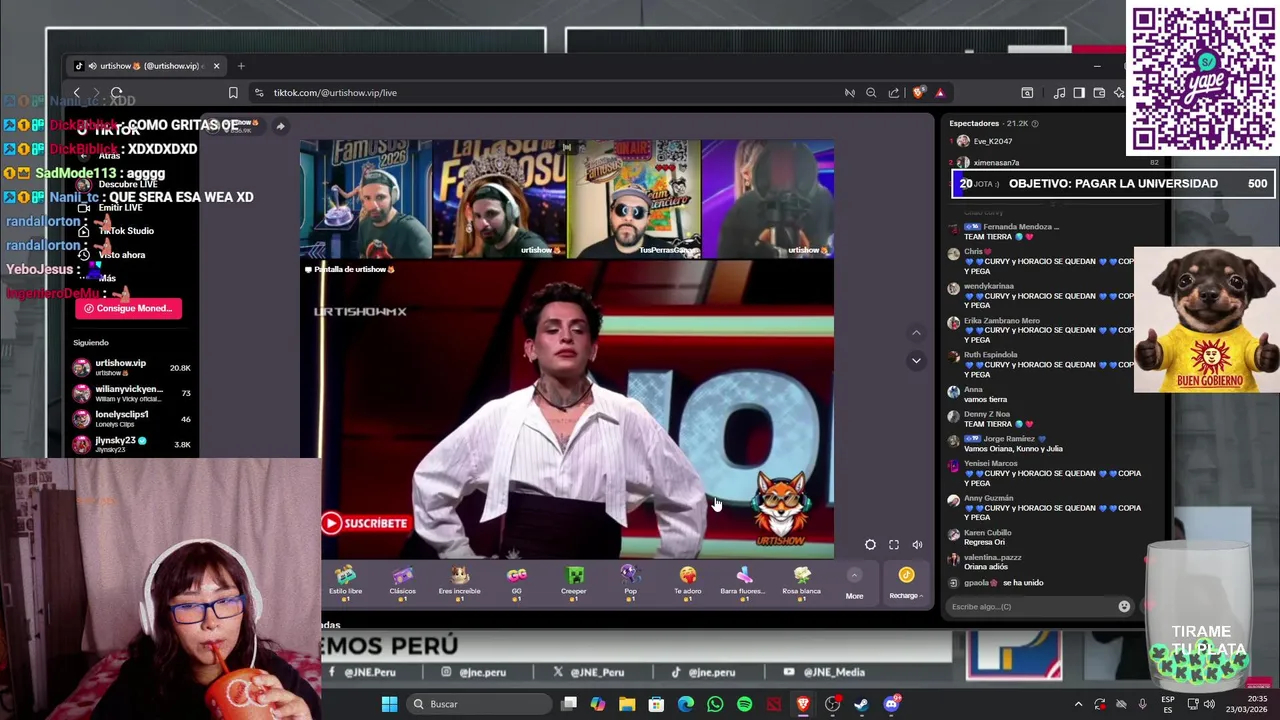Image resolution: width=1280 pixels, height=720 pixels.
Task: Open live player settings gear
Action: [x=870, y=545]
